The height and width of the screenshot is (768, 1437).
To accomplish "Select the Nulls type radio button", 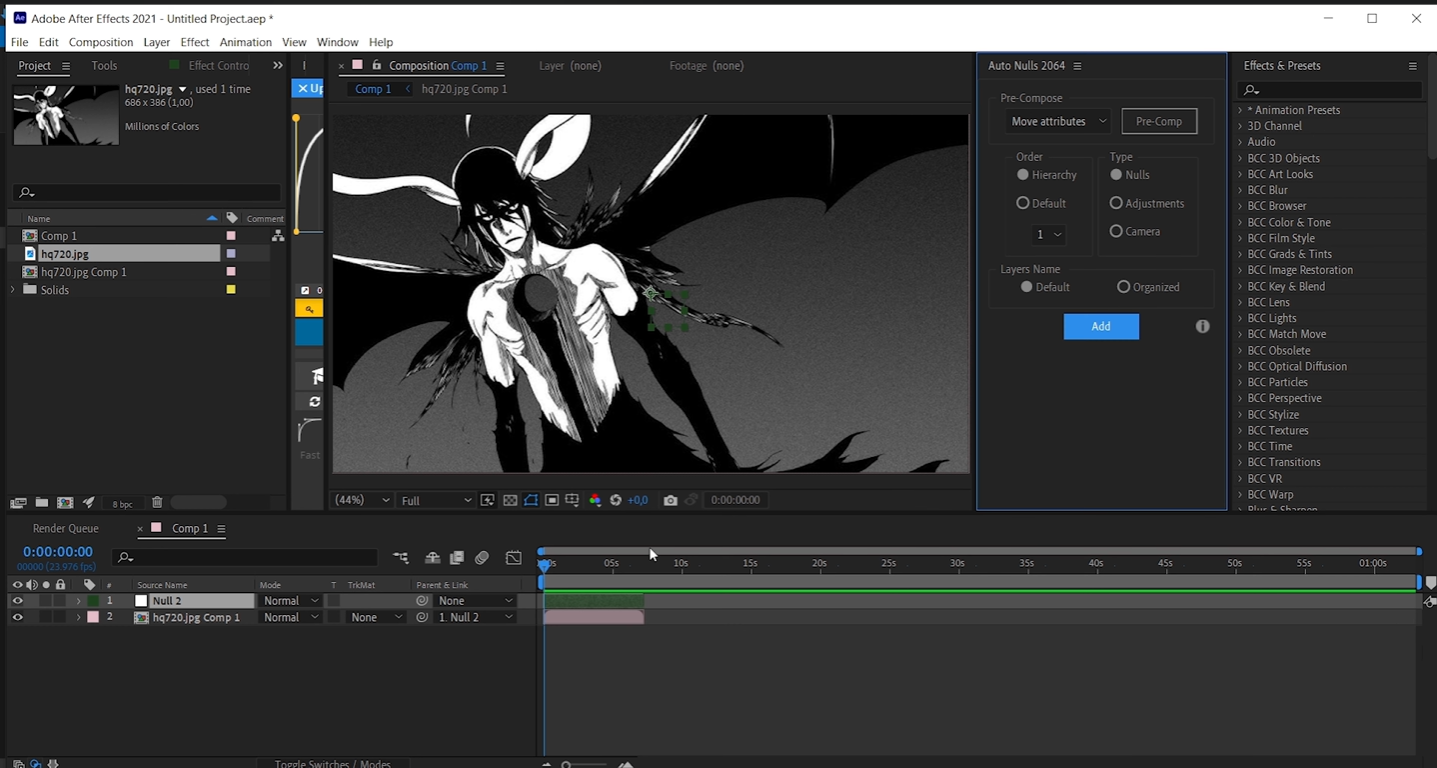I will click(x=1116, y=175).
